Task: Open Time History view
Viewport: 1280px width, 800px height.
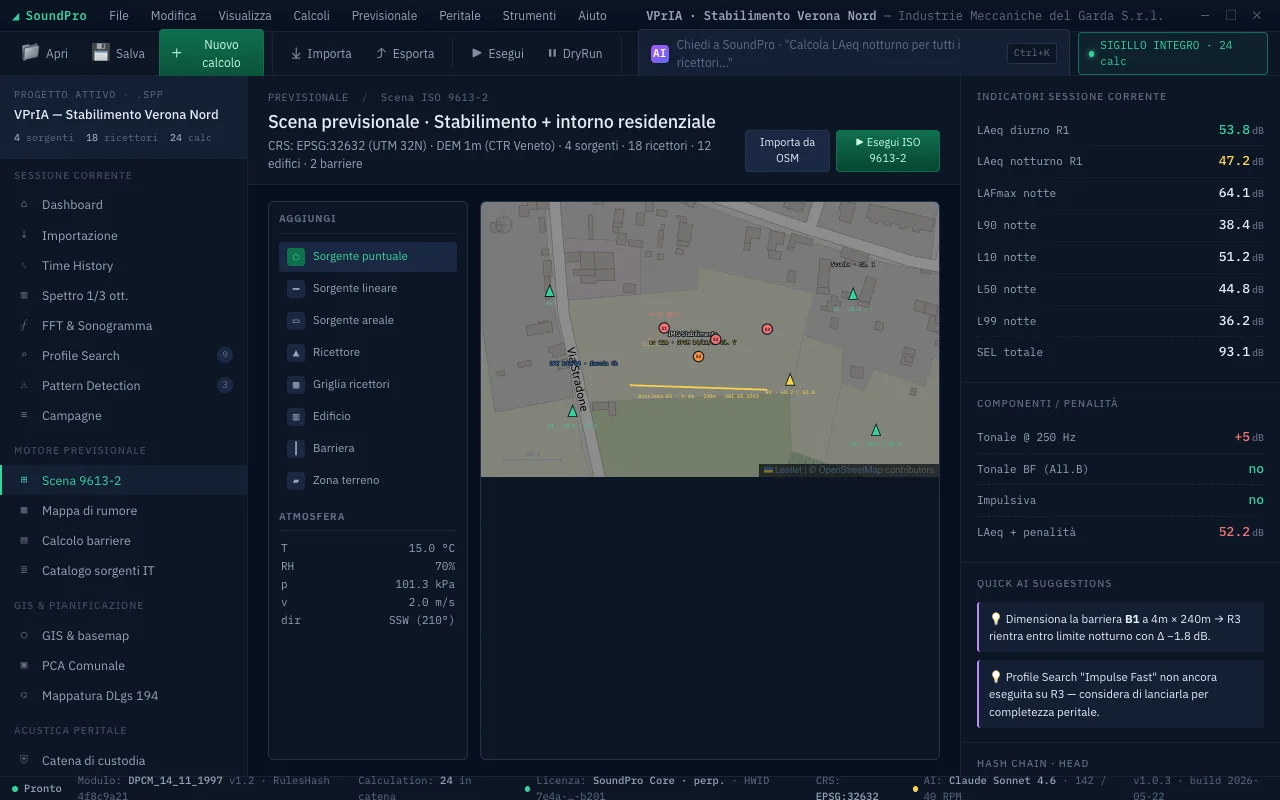Action: click(x=124, y=266)
